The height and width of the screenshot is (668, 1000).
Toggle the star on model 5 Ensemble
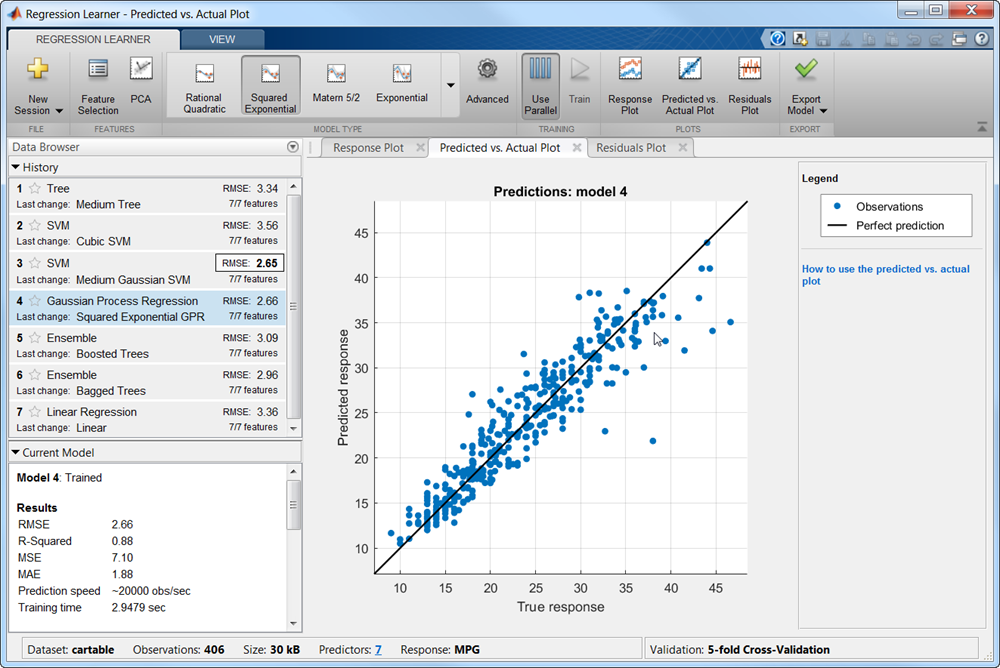34,338
